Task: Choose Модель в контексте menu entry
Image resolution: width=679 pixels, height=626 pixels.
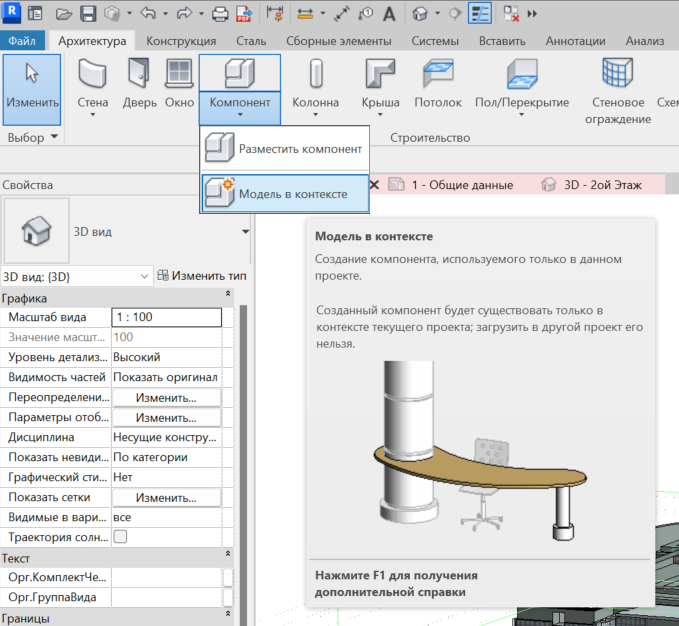Action: click(x=285, y=194)
